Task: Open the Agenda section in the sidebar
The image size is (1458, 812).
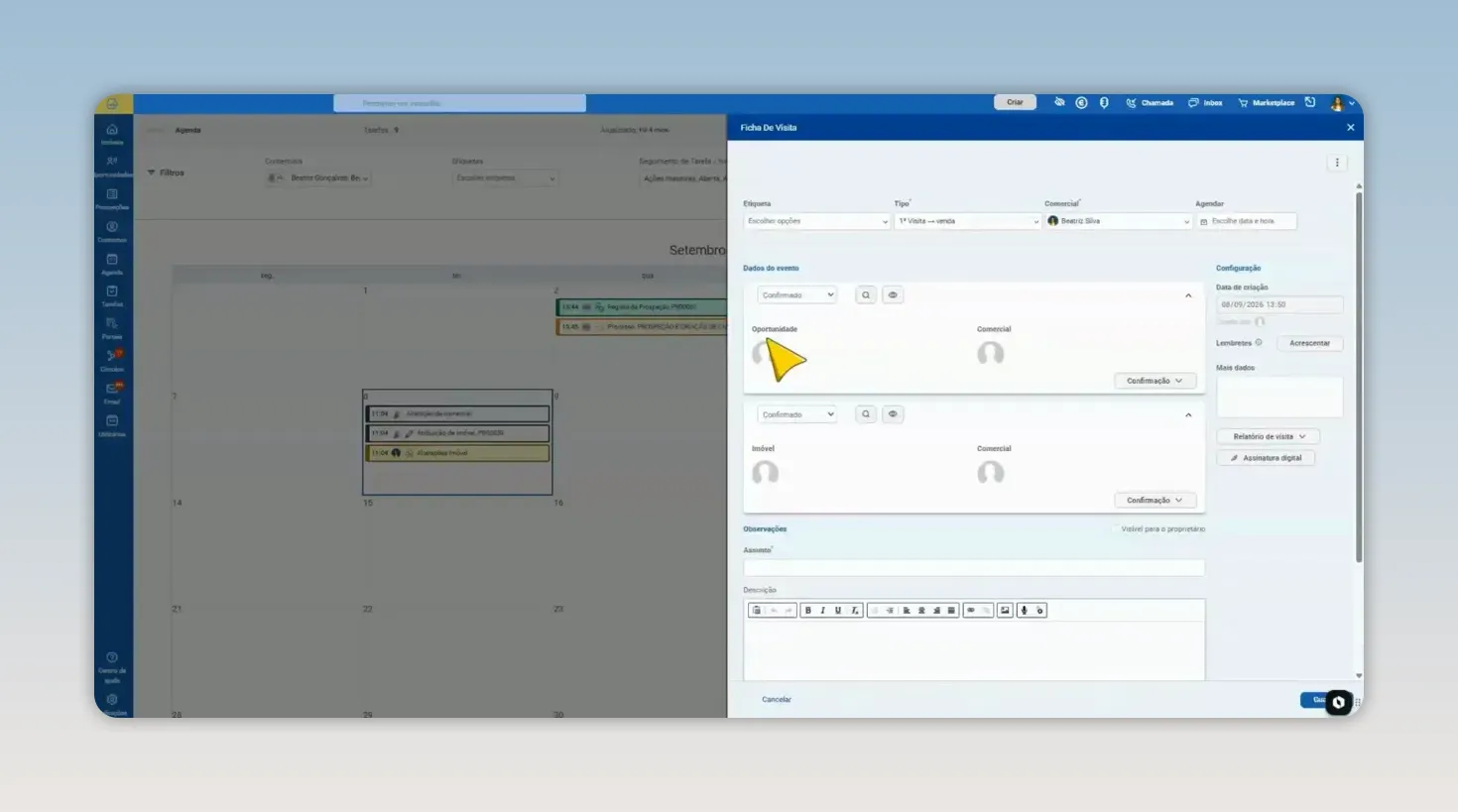Action: pos(112,264)
